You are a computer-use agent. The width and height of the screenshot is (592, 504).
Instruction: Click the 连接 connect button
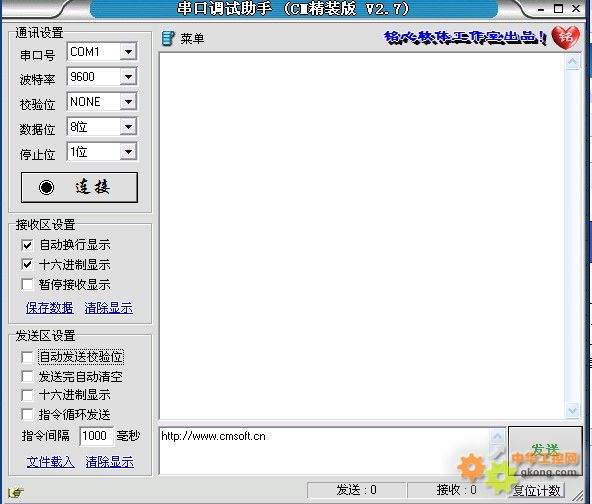click(x=79, y=187)
